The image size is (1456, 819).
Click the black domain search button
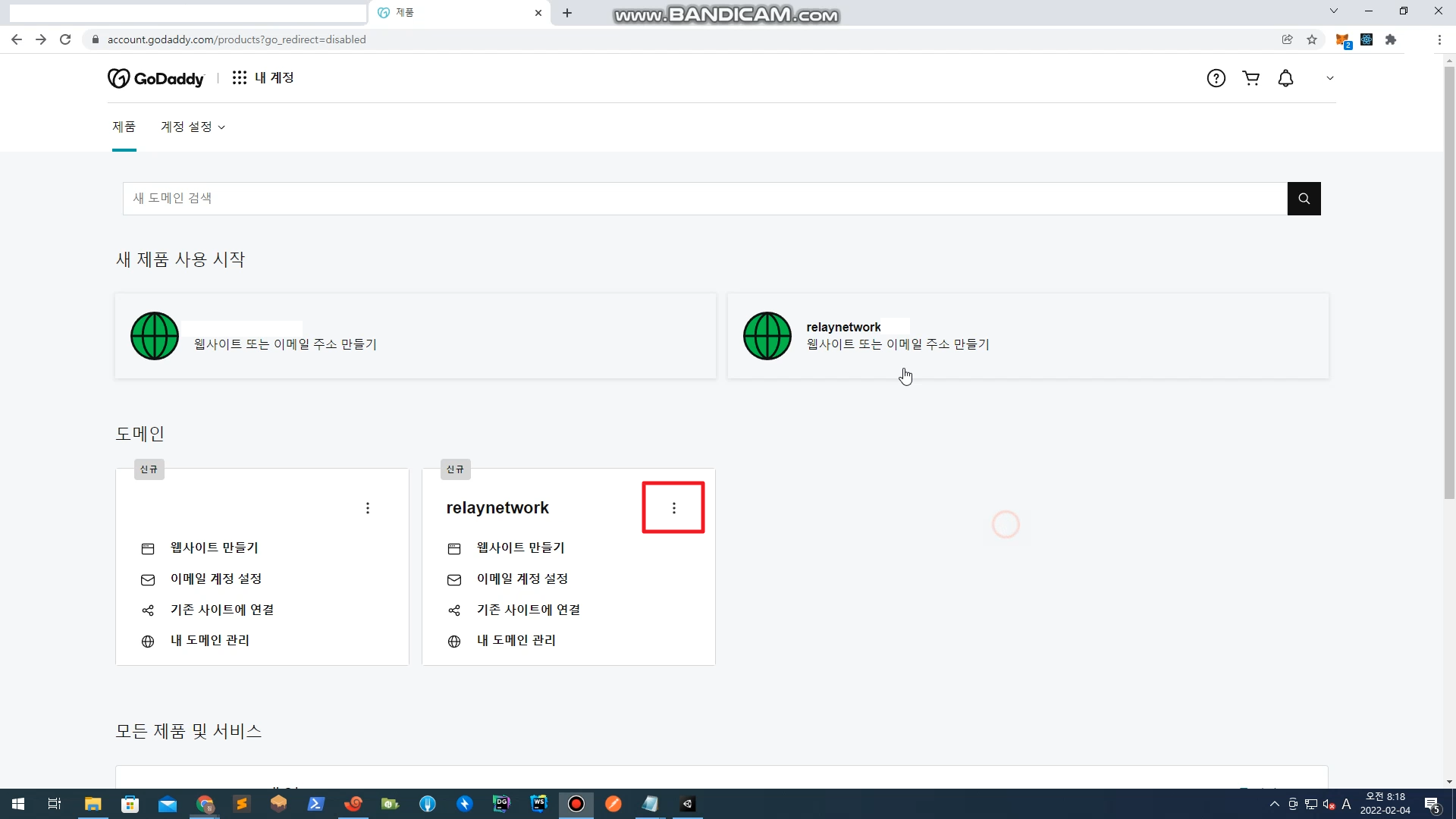(1304, 199)
